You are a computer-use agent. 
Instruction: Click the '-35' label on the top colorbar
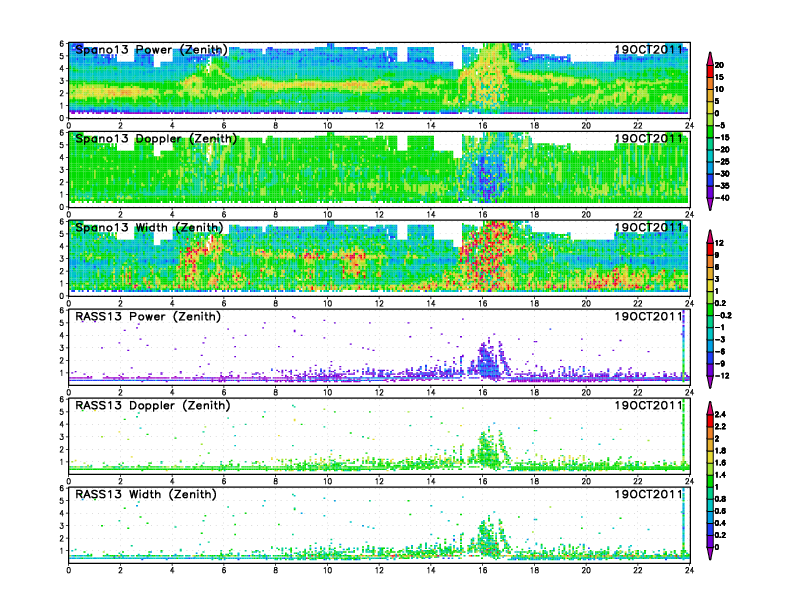point(722,186)
